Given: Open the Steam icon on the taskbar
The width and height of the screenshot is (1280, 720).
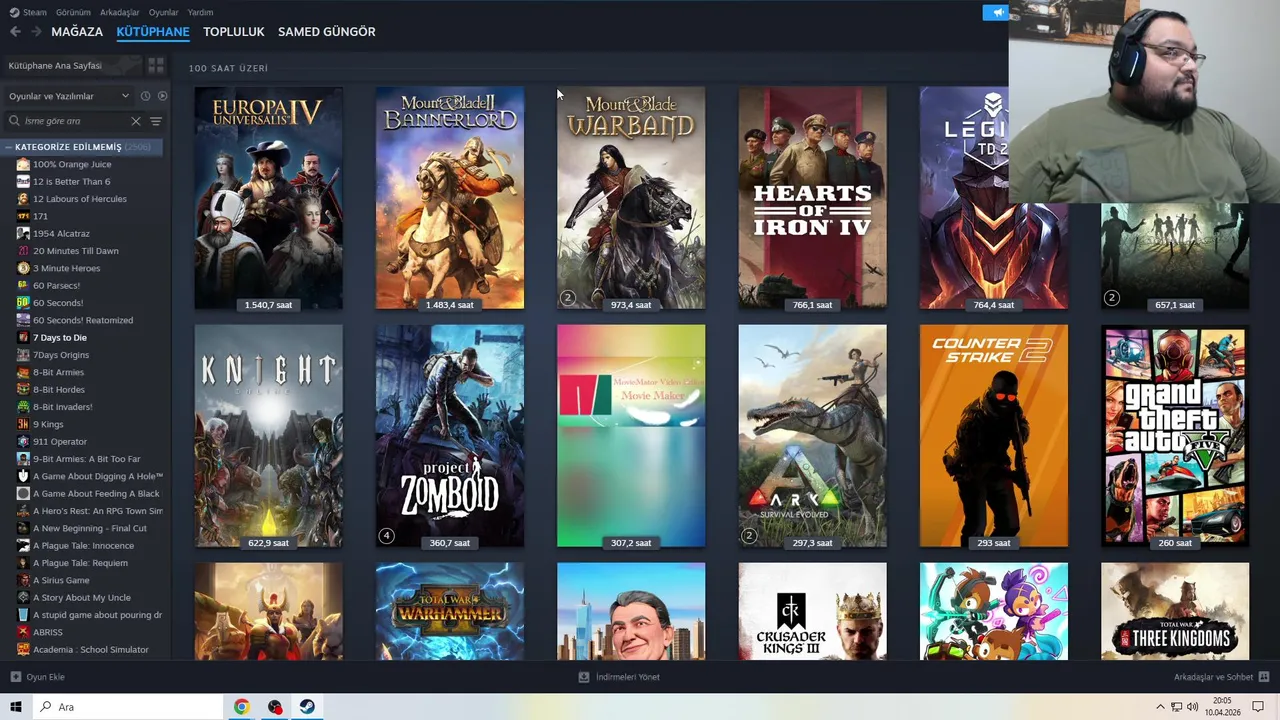Looking at the screenshot, I should pos(307,707).
